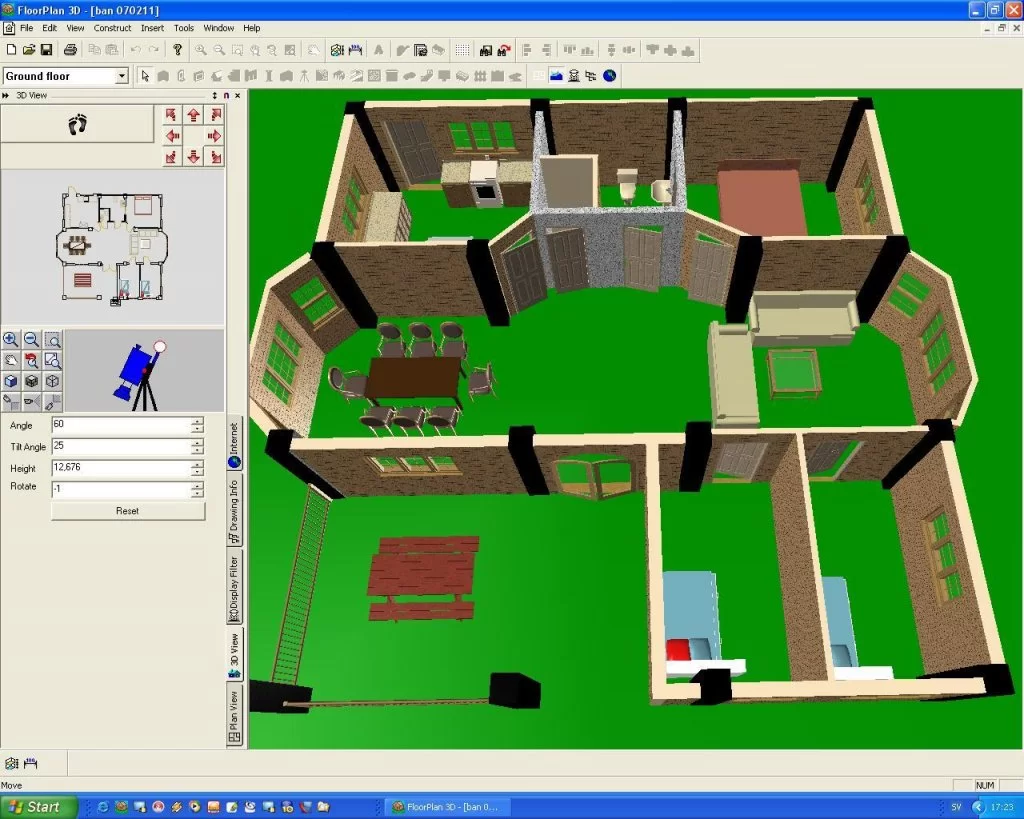This screenshot has width=1024, height=819.
Task: Click the Help question mark toolbar icon
Action: click(178, 49)
